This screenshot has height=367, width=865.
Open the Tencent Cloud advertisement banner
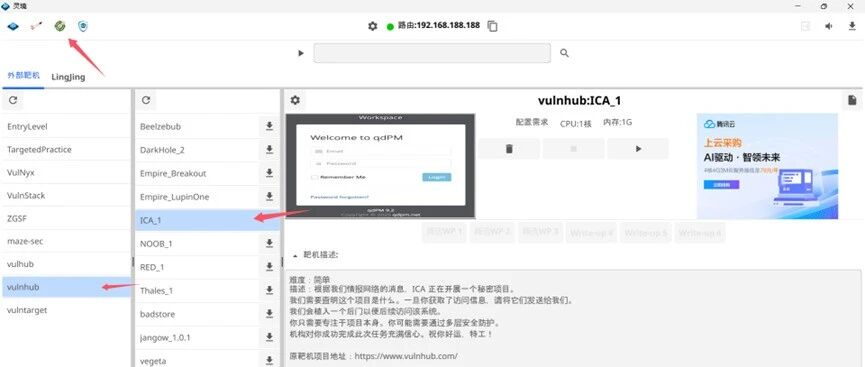tap(767, 166)
